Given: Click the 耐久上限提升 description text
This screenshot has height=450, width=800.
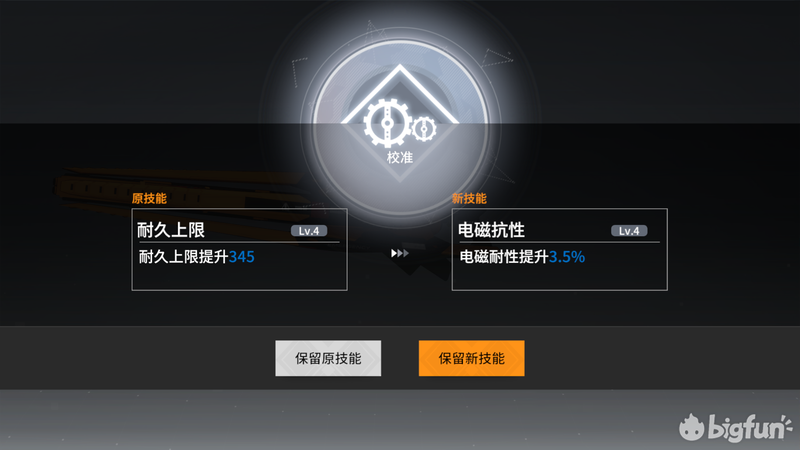Looking at the screenshot, I should (x=183, y=257).
